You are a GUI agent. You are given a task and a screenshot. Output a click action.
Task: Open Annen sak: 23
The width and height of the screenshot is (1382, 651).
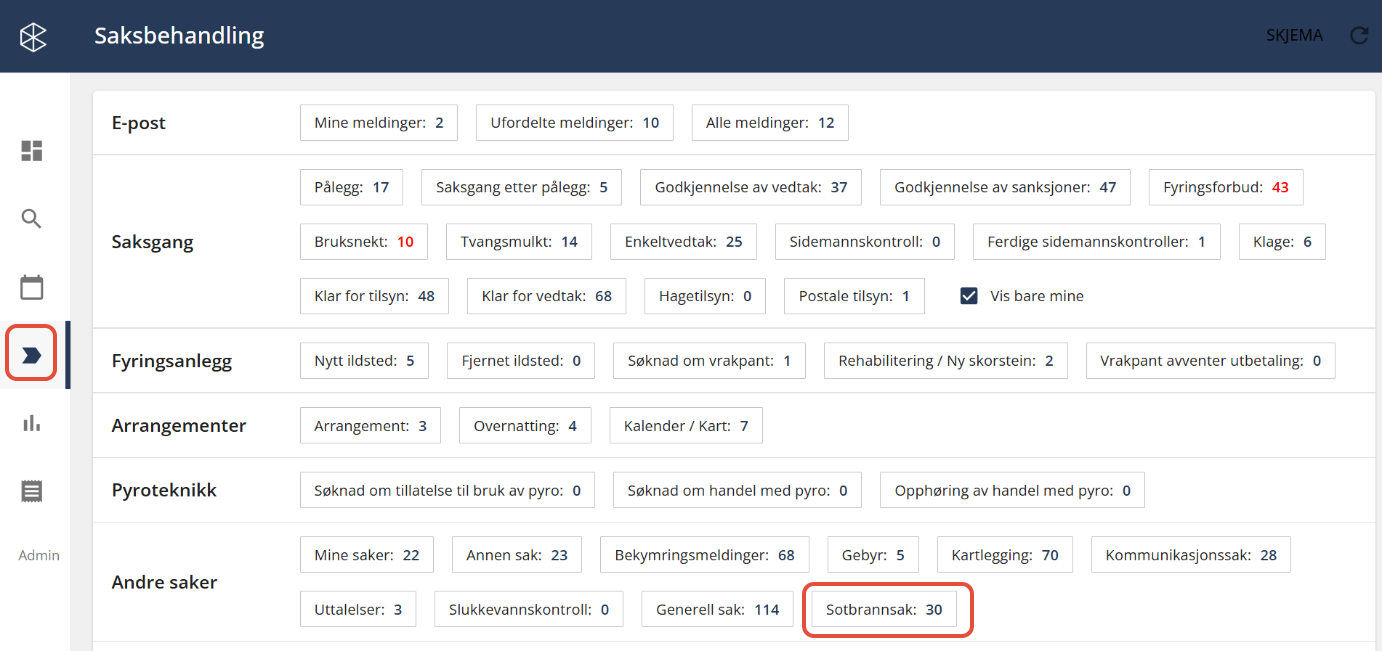click(x=517, y=555)
